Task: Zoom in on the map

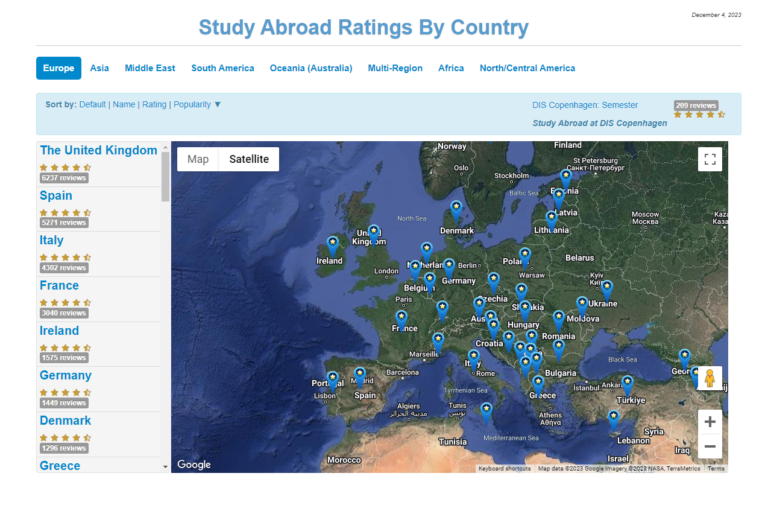Action: pyautogui.click(x=710, y=422)
